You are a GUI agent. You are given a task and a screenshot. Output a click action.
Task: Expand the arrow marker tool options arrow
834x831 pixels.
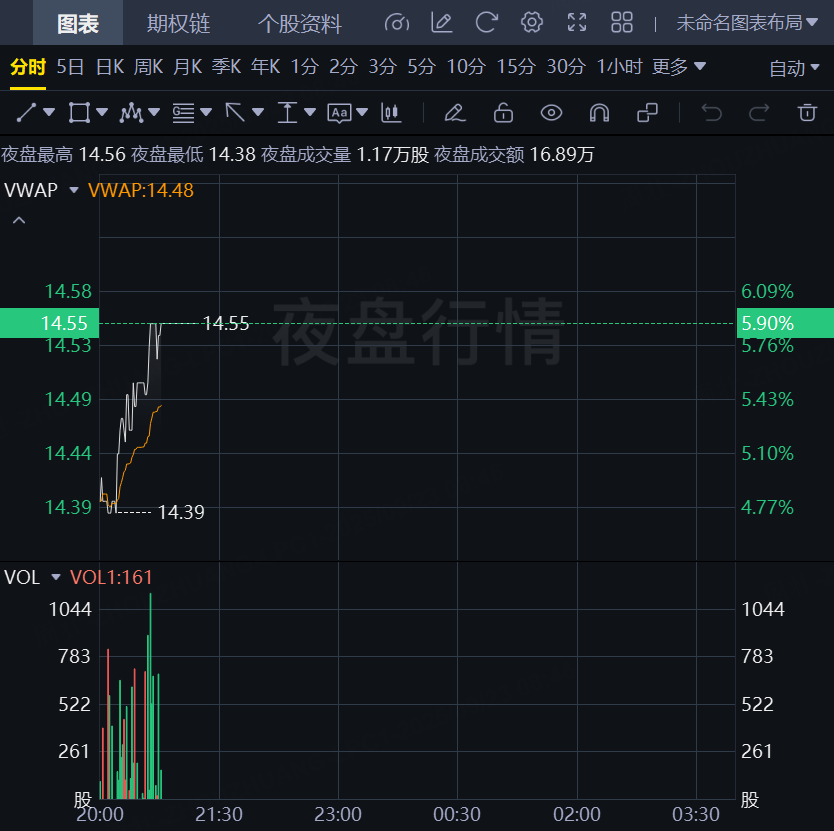click(258, 112)
